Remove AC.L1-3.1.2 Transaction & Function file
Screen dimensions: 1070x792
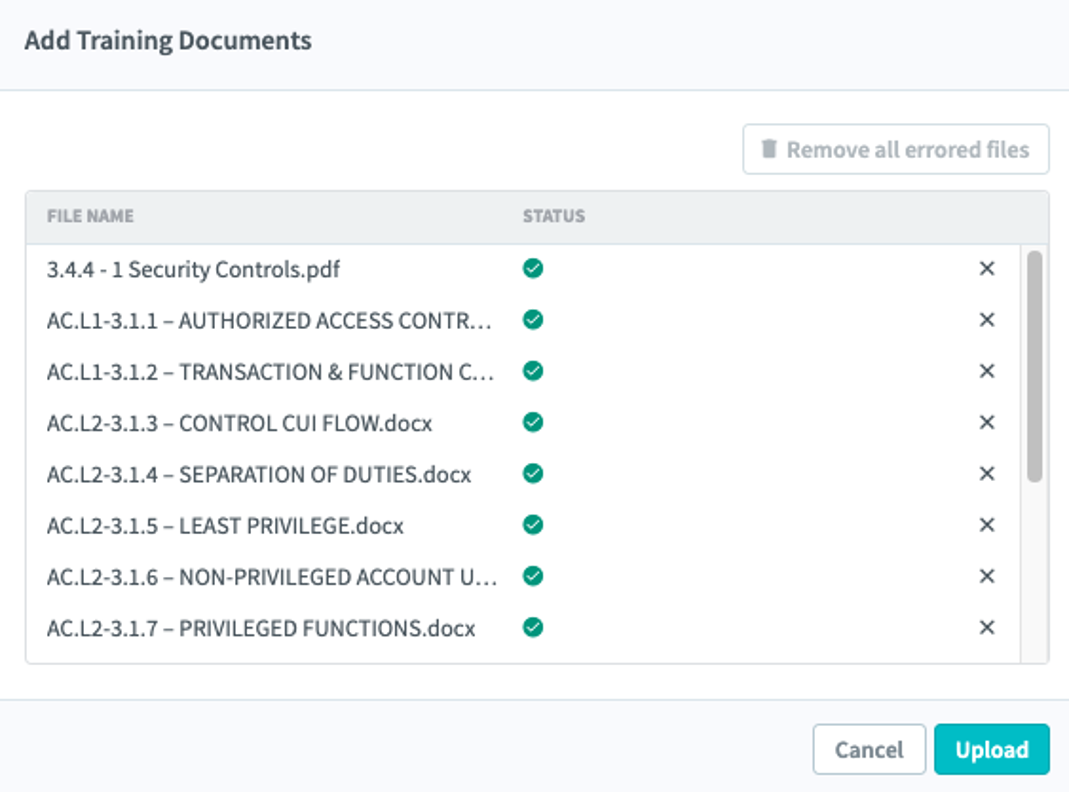click(987, 371)
